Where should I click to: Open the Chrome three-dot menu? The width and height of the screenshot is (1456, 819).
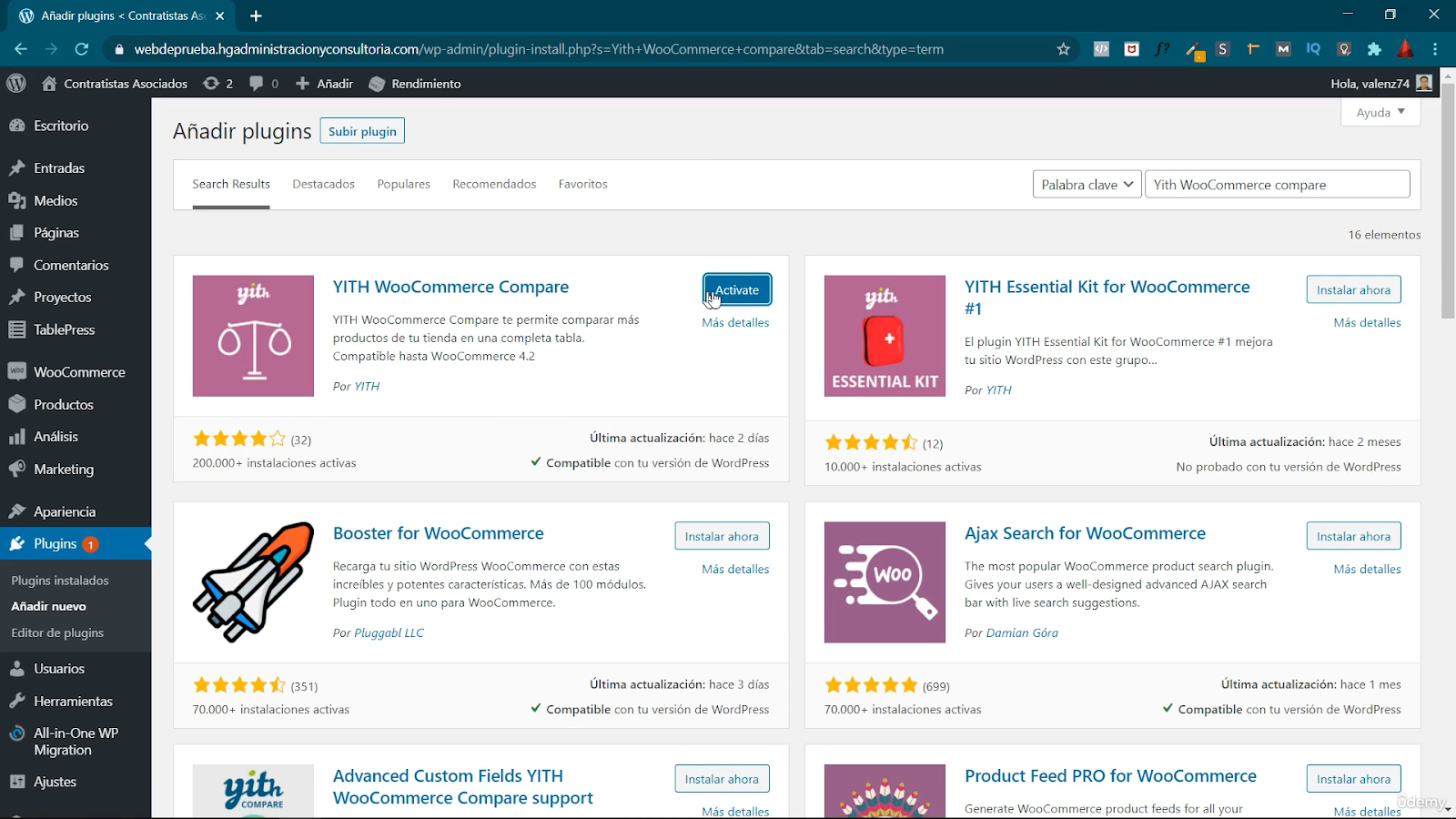click(1435, 49)
